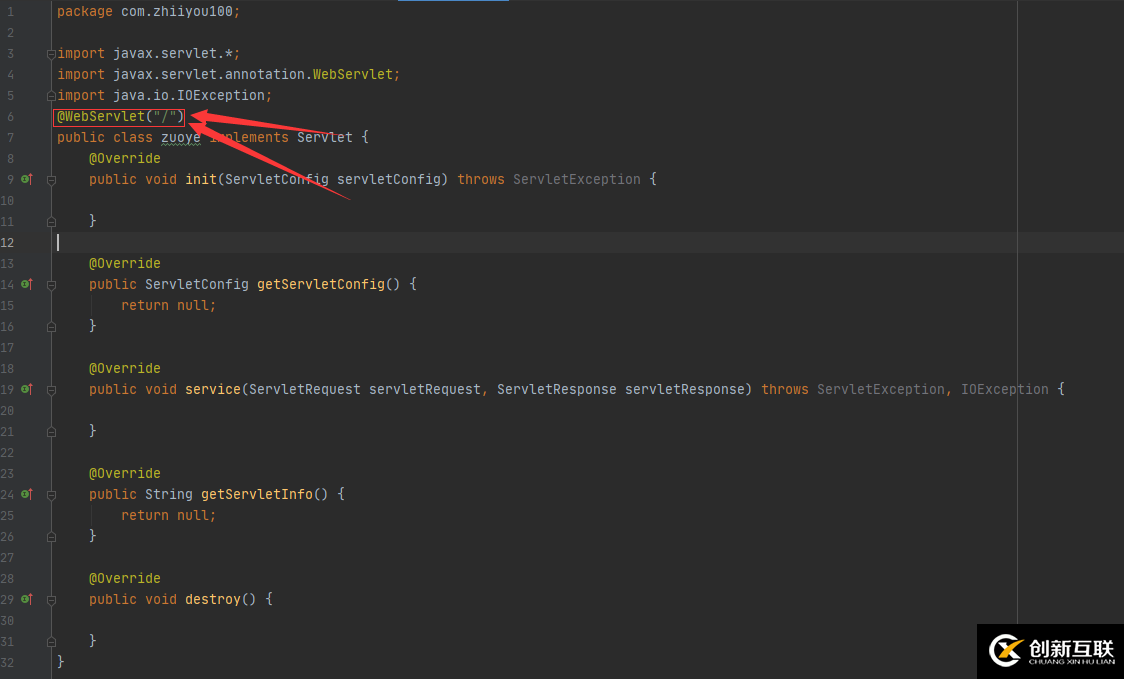1124x679 pixels.
Task: Collapse the service method fold marker
Action: (51, 390)
